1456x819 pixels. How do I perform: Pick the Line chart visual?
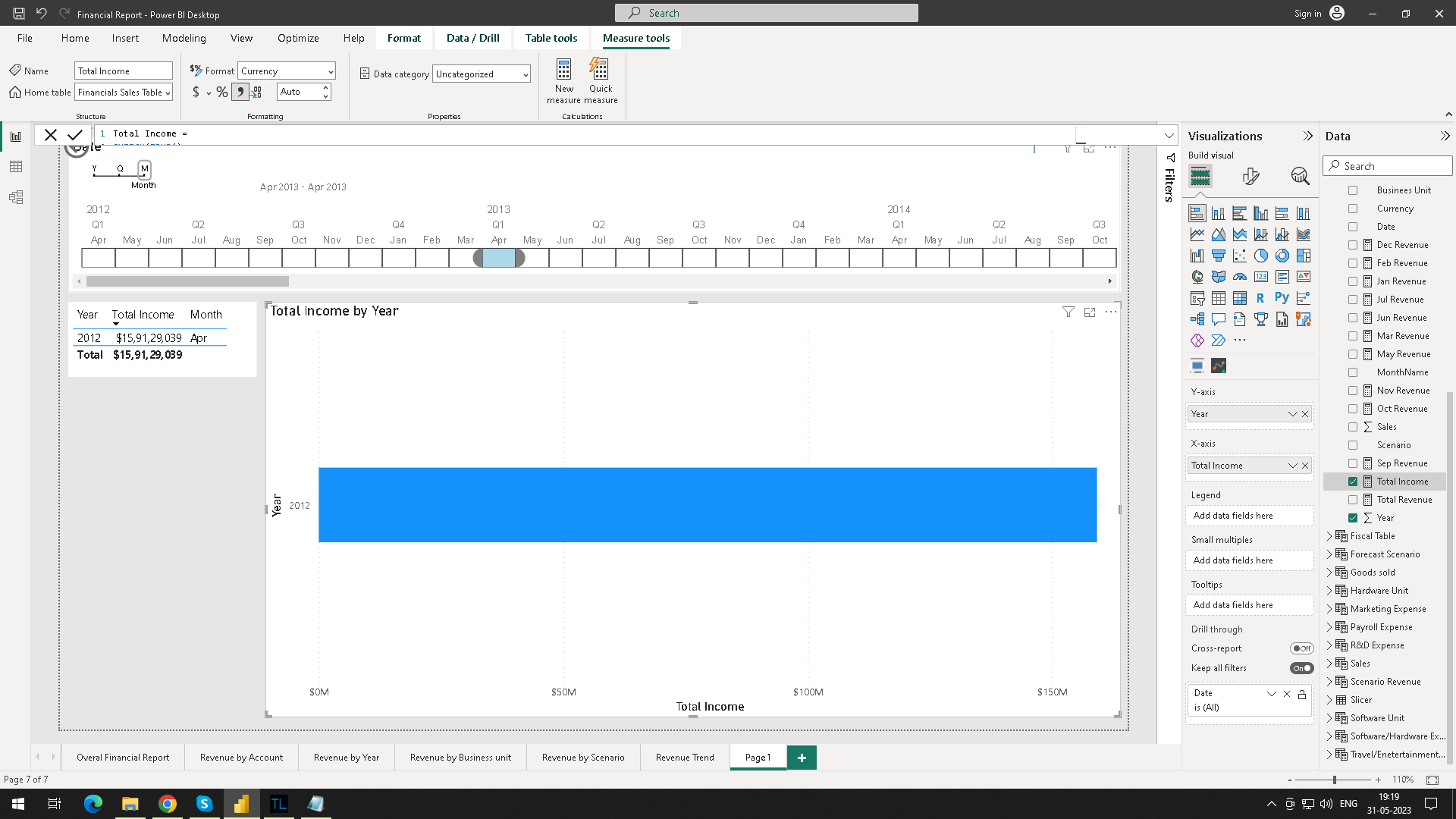pyautogui.click(x=1197, y=234)
